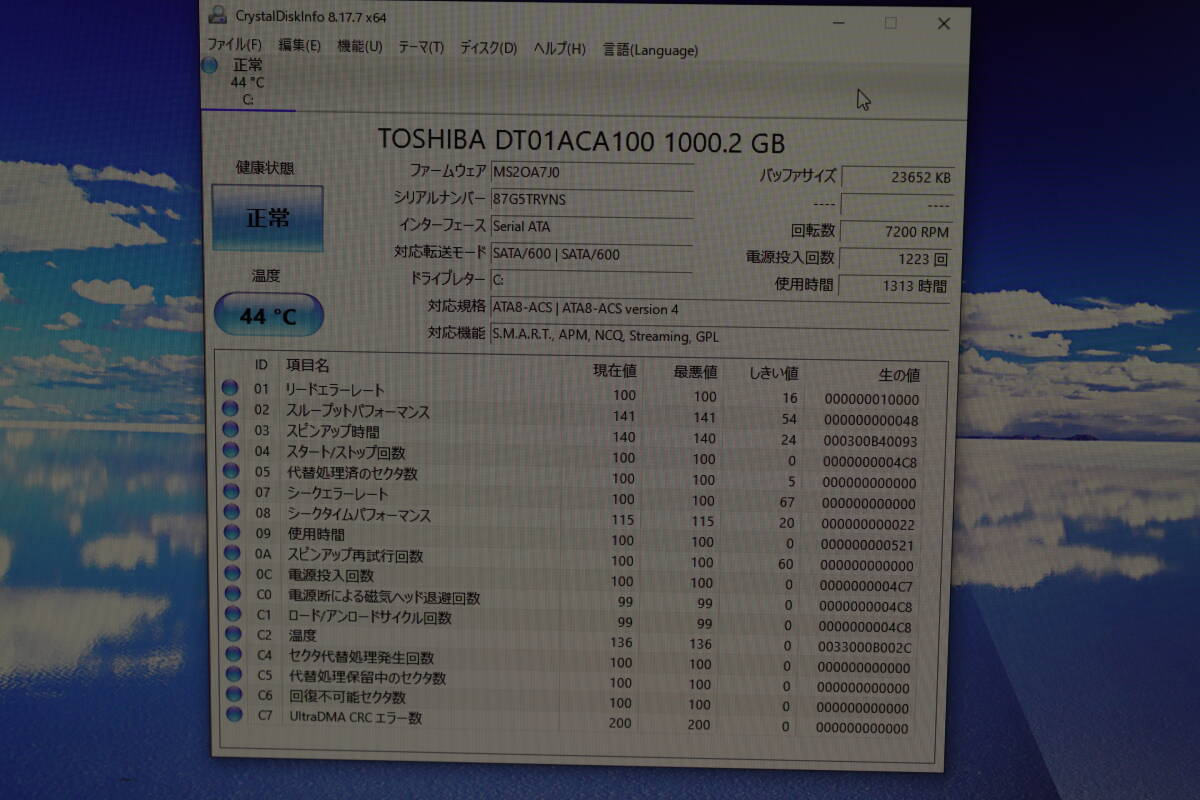Click the status orb for ID C5 代替処理保留中のセクタ数

234,674
